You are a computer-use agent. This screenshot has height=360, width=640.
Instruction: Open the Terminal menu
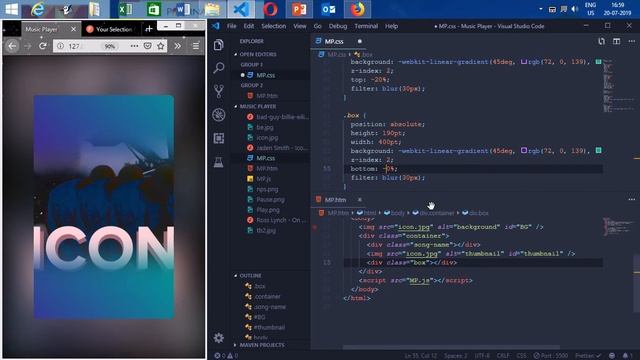[366, 26]
